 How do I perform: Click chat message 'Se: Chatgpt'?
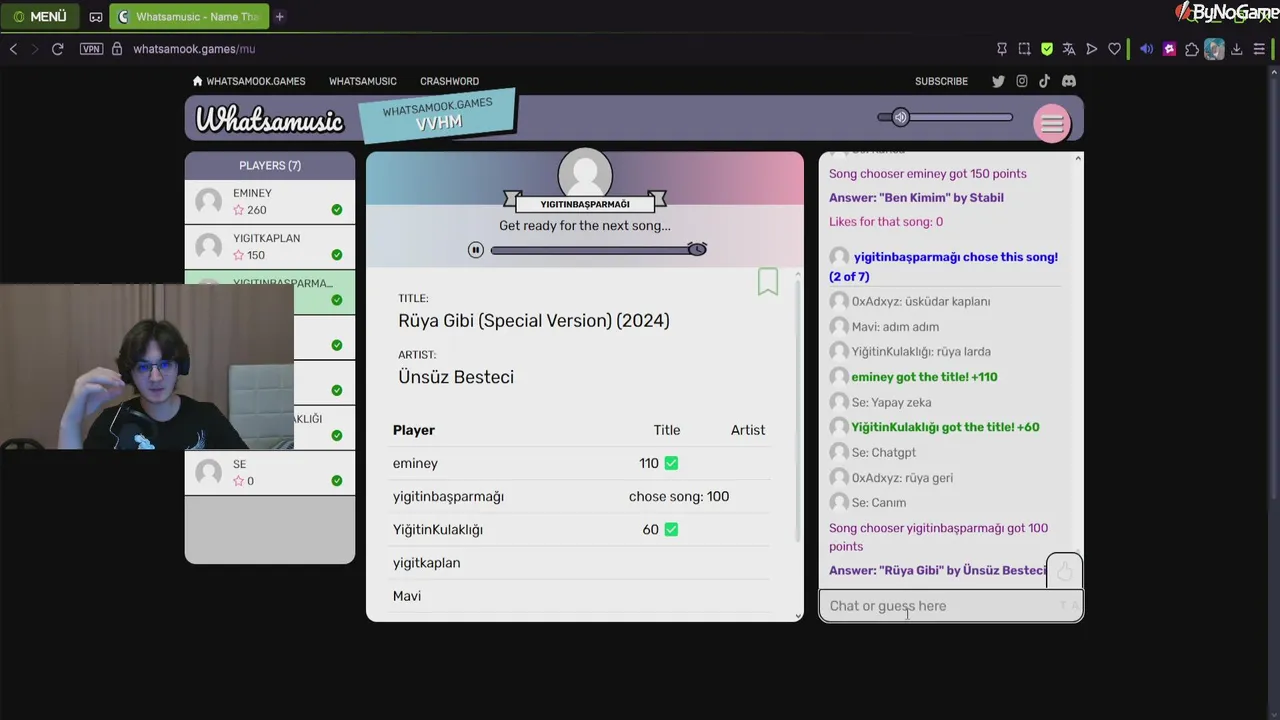[x=883, y=453]
